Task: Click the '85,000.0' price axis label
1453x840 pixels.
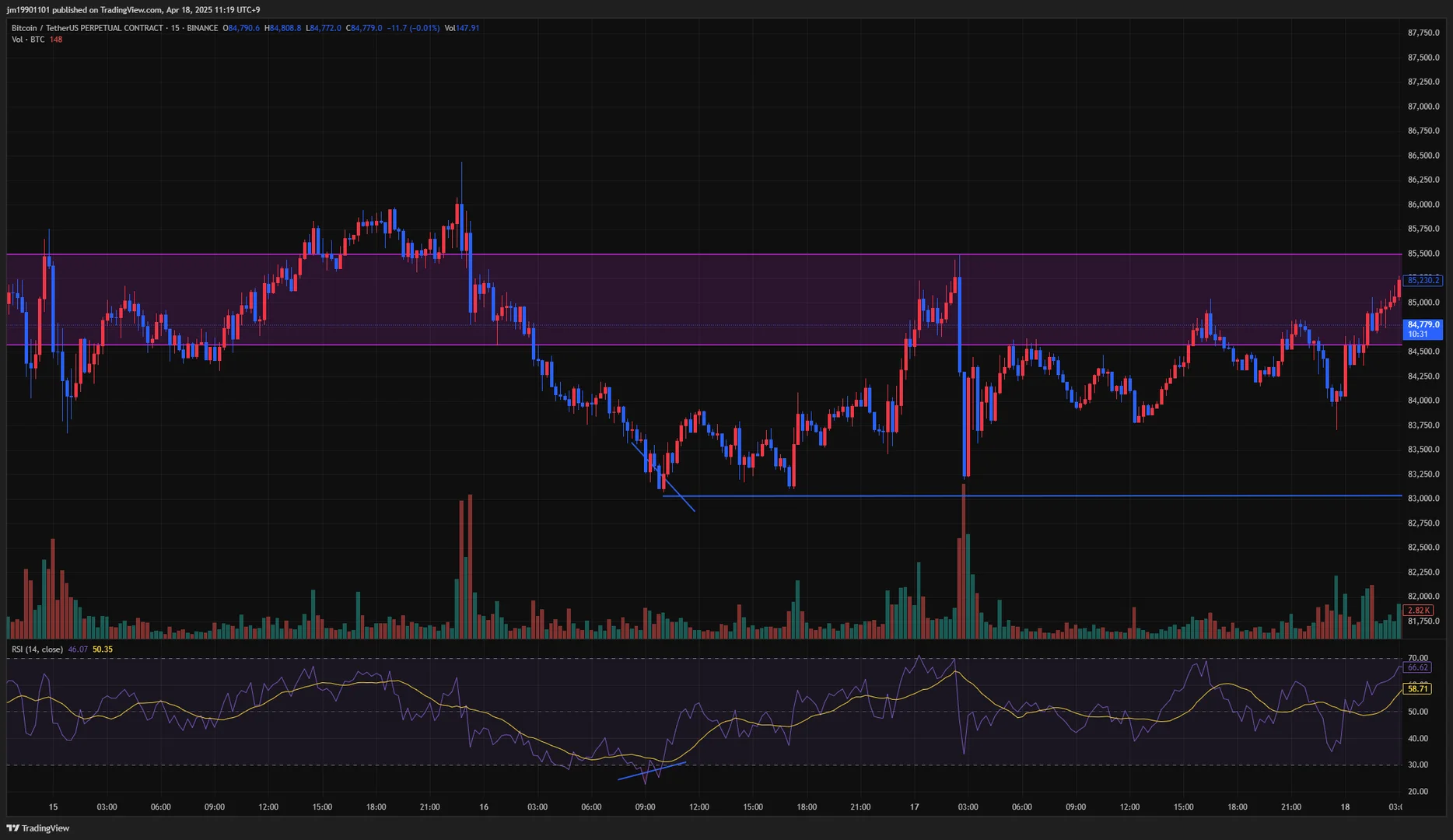Action: click(1423, 303)
